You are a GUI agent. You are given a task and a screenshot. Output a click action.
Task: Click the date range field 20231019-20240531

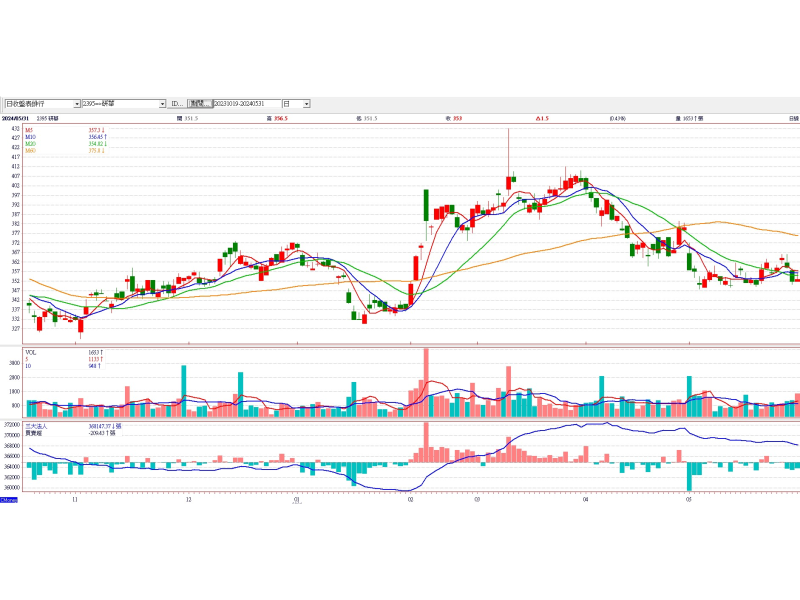coord(247,104)
